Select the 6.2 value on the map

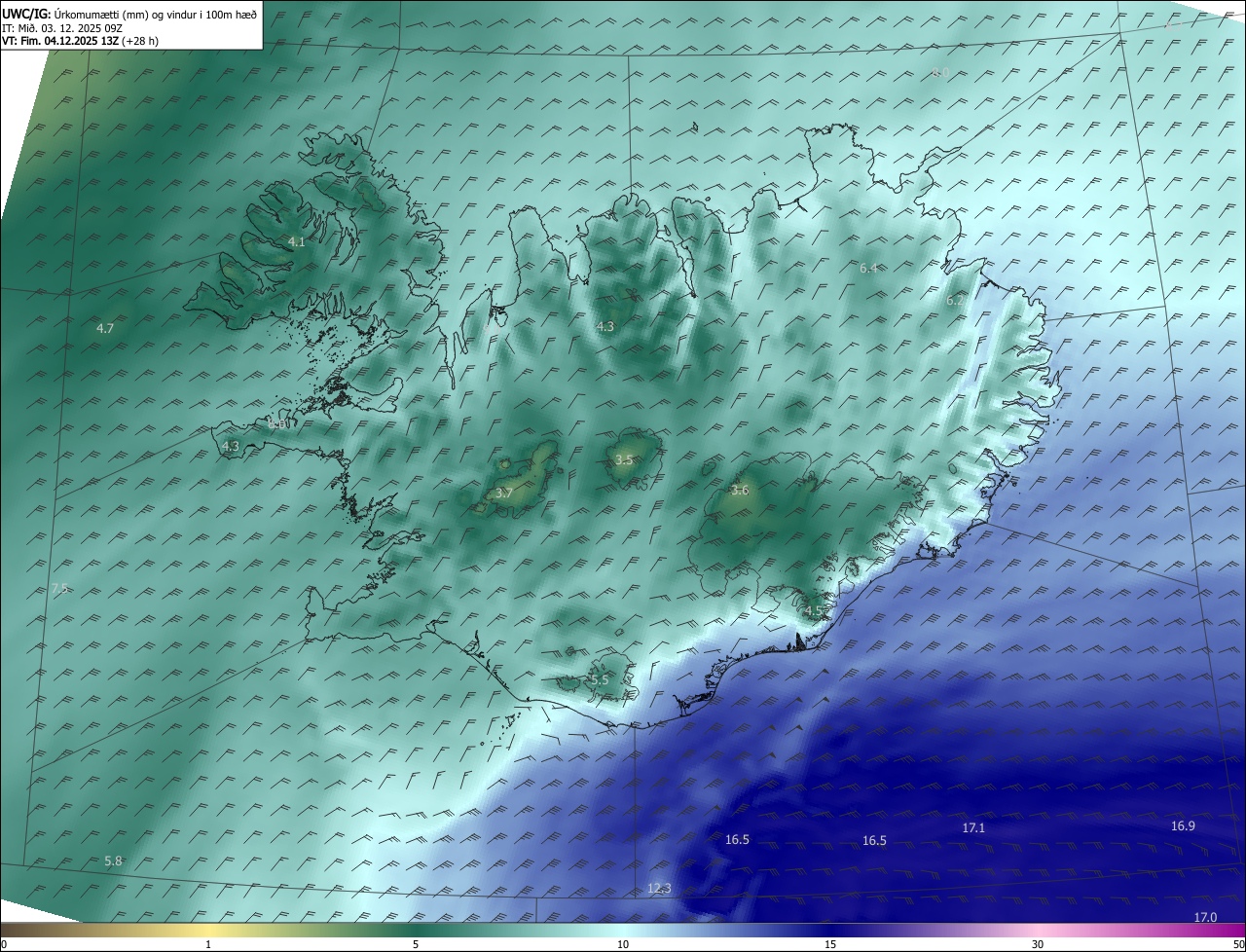955,301
